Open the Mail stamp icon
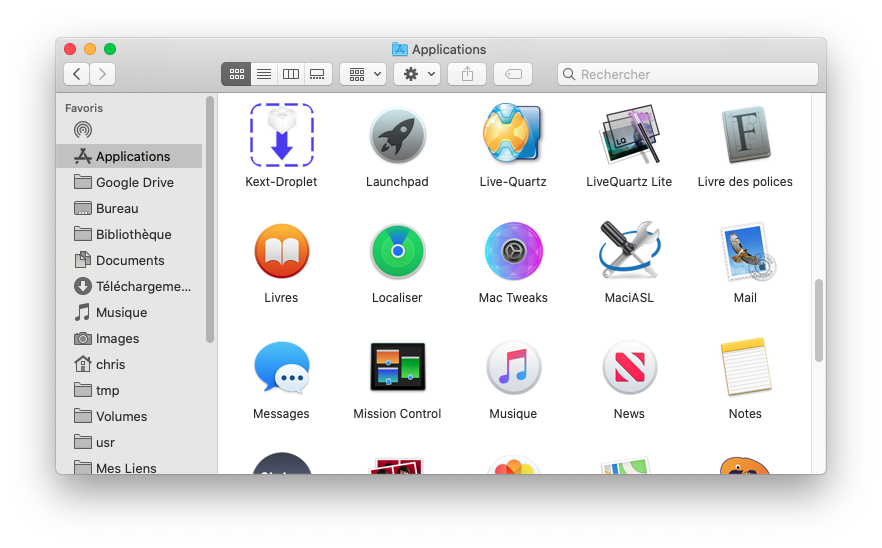882x548 pixels. [x=747, y=252]
